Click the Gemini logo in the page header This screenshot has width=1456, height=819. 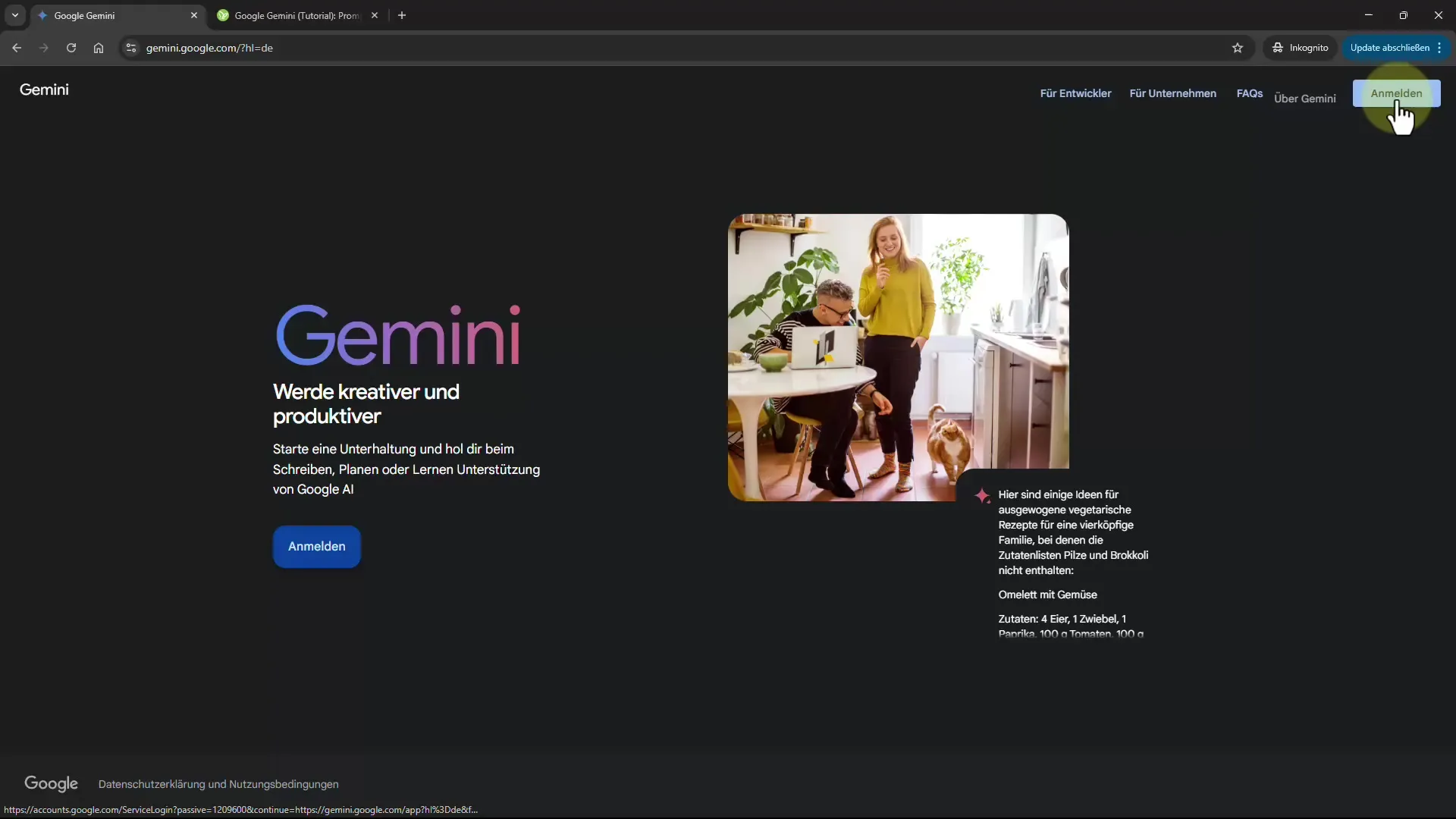click(44, 89)
